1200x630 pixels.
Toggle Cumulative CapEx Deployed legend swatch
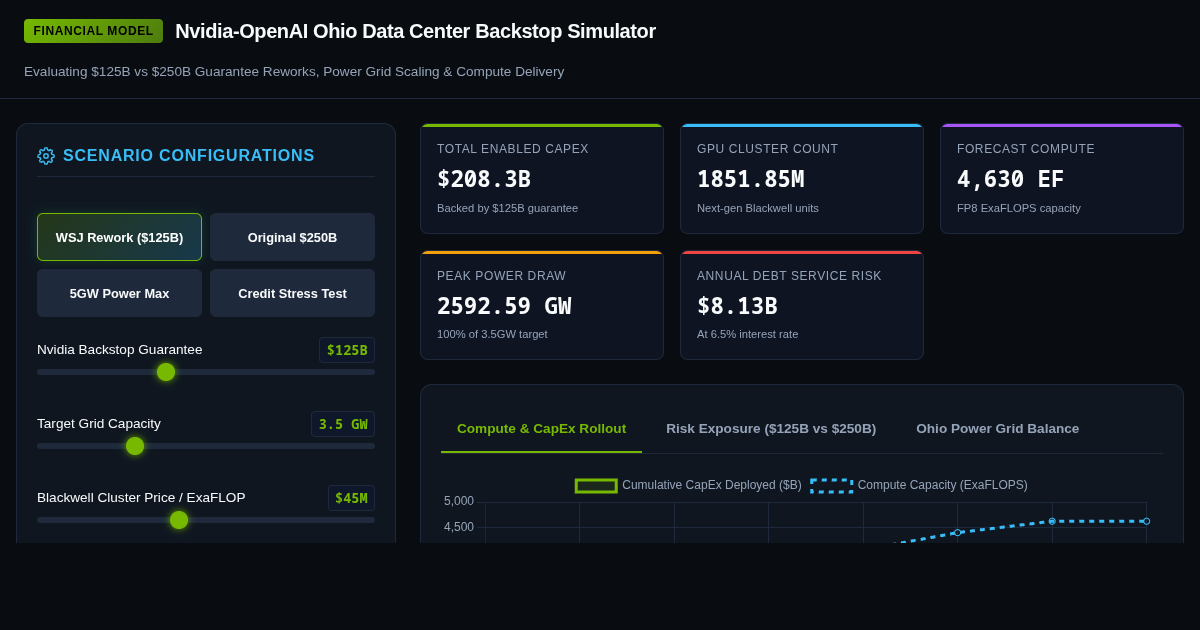click(596, 486)
